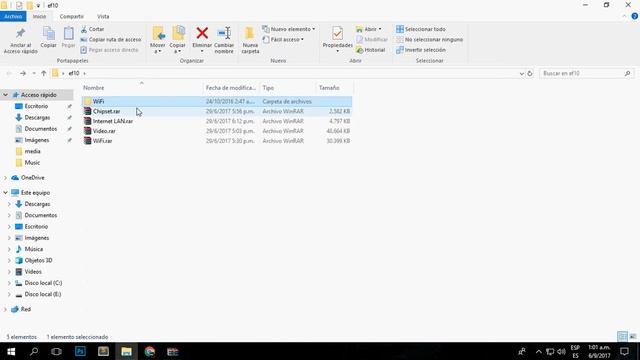The width and height of the screenshot is (640, 360).
Task: Click Seleccionar todo
Action: tap(421, 29)
